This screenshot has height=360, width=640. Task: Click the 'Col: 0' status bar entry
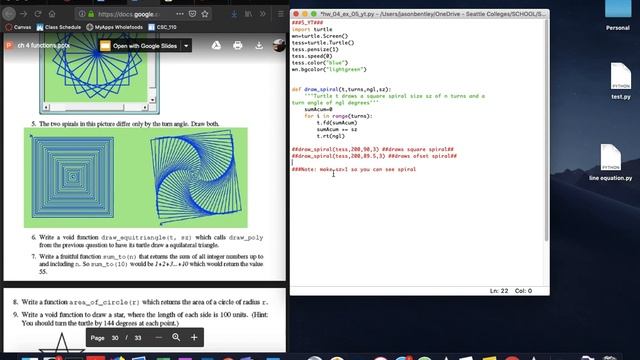click(523, 291)
